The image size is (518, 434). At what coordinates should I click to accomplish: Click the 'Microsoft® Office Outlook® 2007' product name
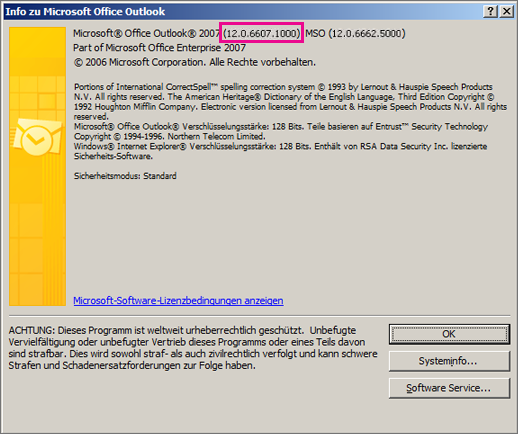(x=146, y=33)
